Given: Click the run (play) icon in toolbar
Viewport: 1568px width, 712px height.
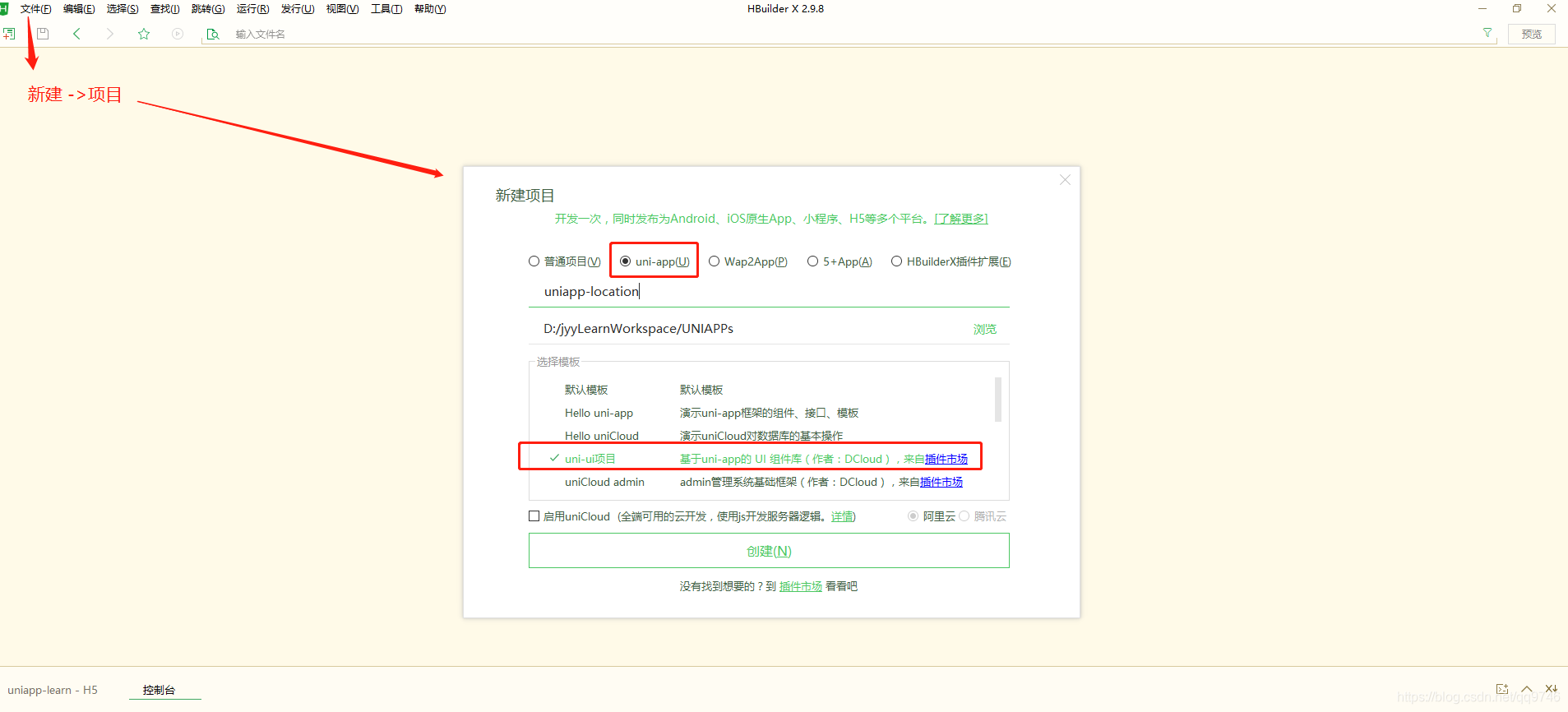Looking at the screenshot, I should point(178,34).
